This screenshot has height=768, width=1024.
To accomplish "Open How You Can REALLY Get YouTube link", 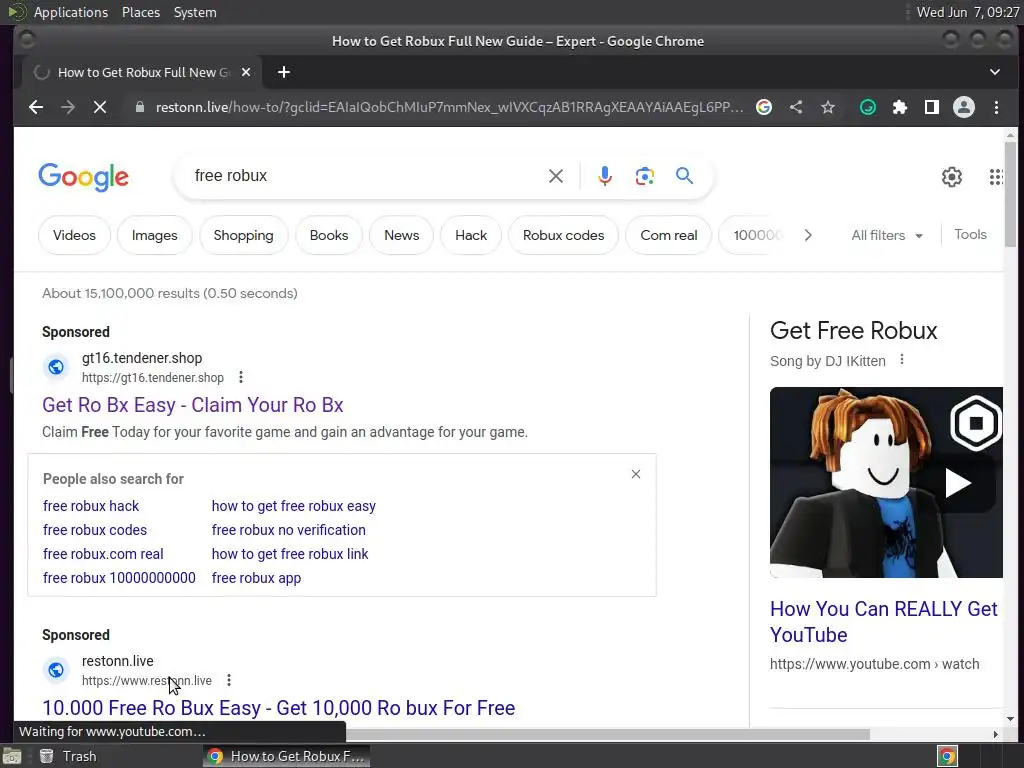I will click(x=886, y=622).
